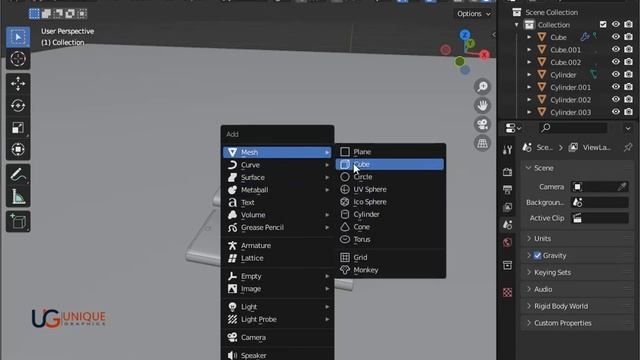The image size is (640, 360).
Task: Toggle Collection exclude checkbox
Action: 603,24
